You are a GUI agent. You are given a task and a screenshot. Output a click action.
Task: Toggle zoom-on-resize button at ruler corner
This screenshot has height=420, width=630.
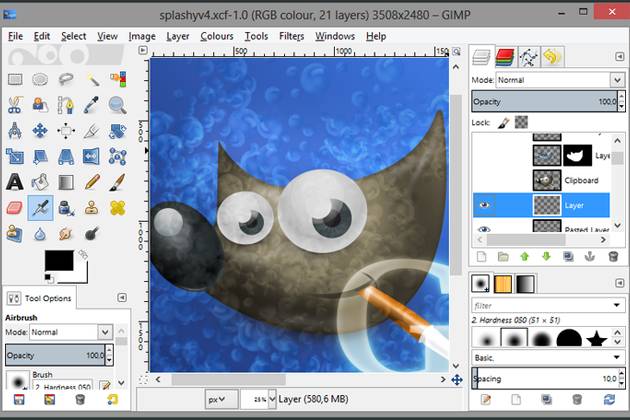456,51
